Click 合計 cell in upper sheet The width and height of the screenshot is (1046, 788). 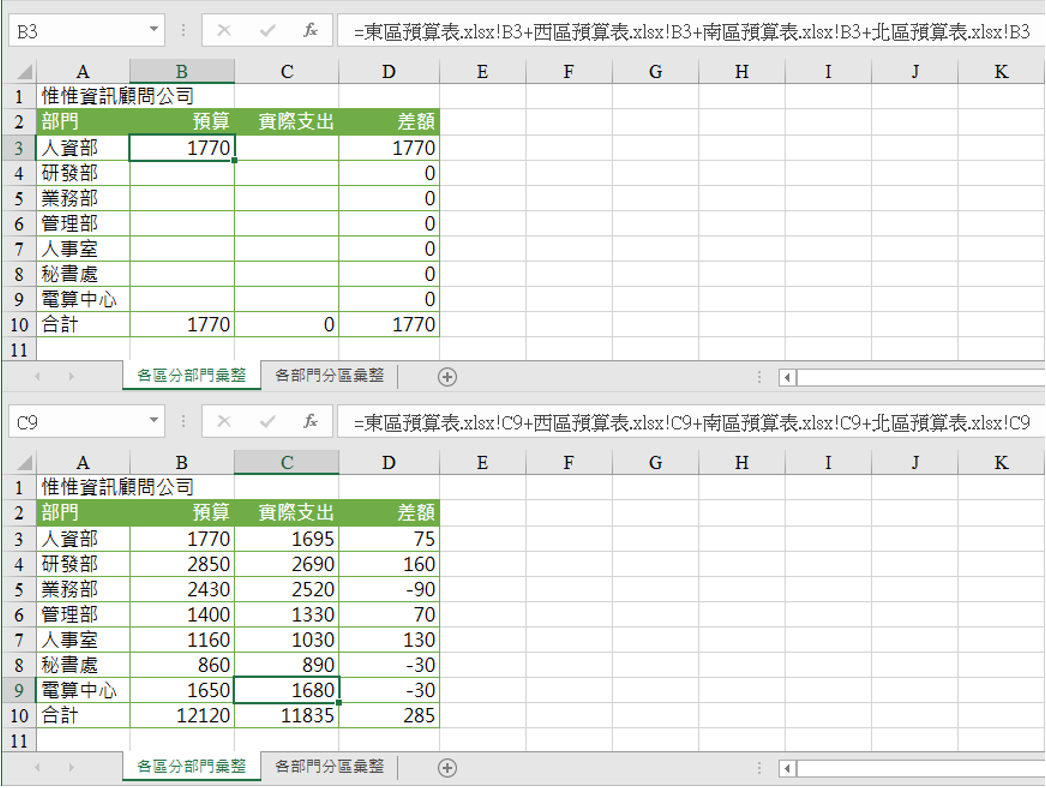[83, 324]
